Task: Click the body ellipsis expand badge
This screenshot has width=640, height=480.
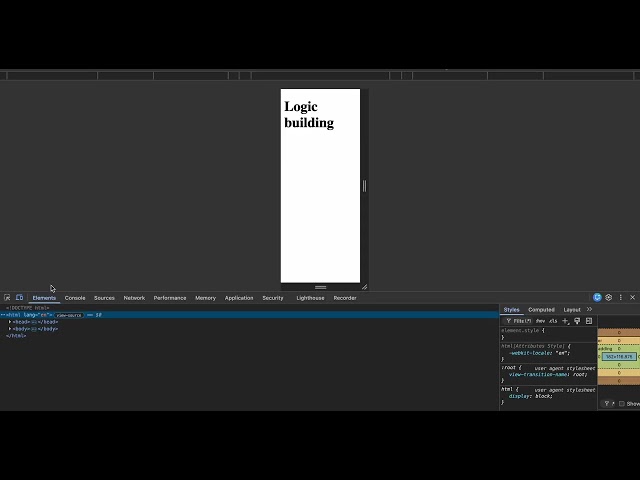Action: [x=34, y=329]
